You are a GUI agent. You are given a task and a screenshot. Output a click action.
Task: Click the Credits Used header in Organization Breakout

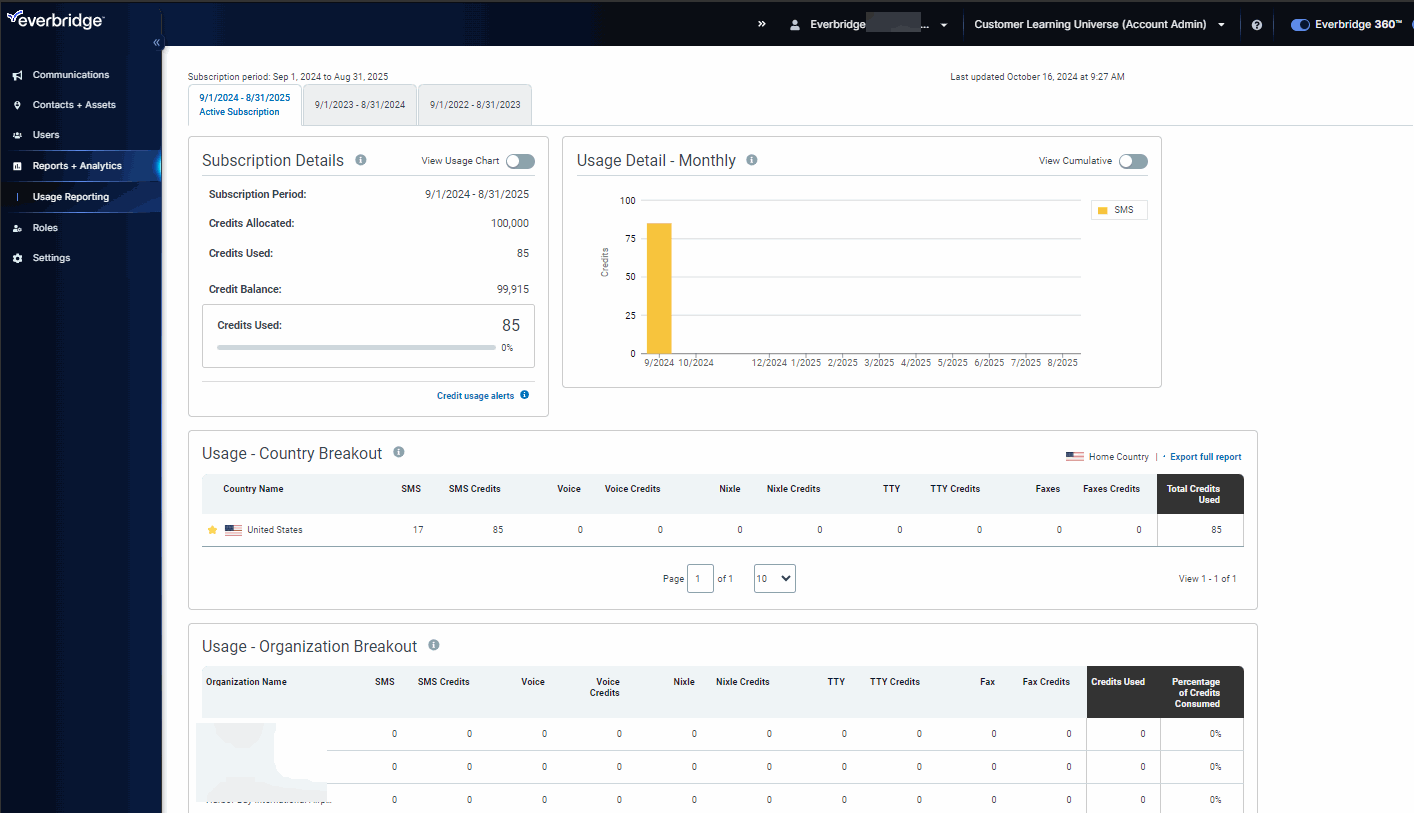click(x=1118, y=682)
